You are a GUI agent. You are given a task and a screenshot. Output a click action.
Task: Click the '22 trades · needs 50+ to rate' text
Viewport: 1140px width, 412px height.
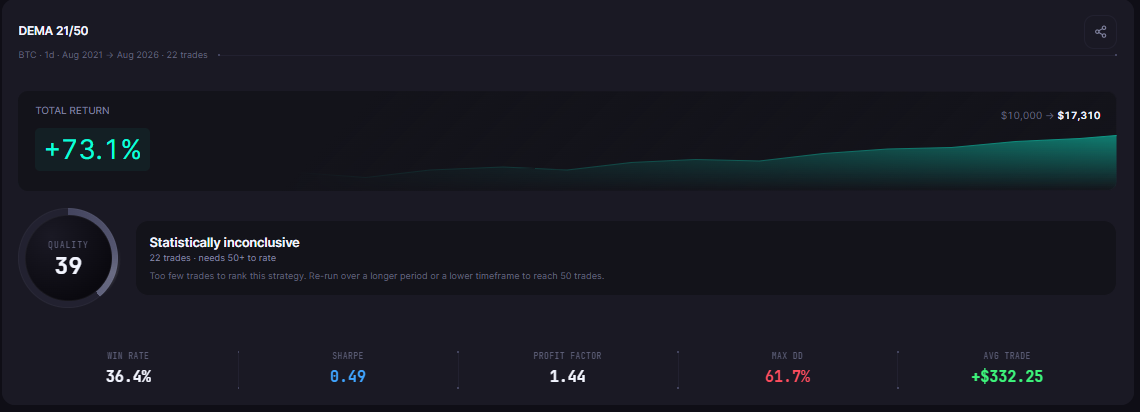point(213,258)
